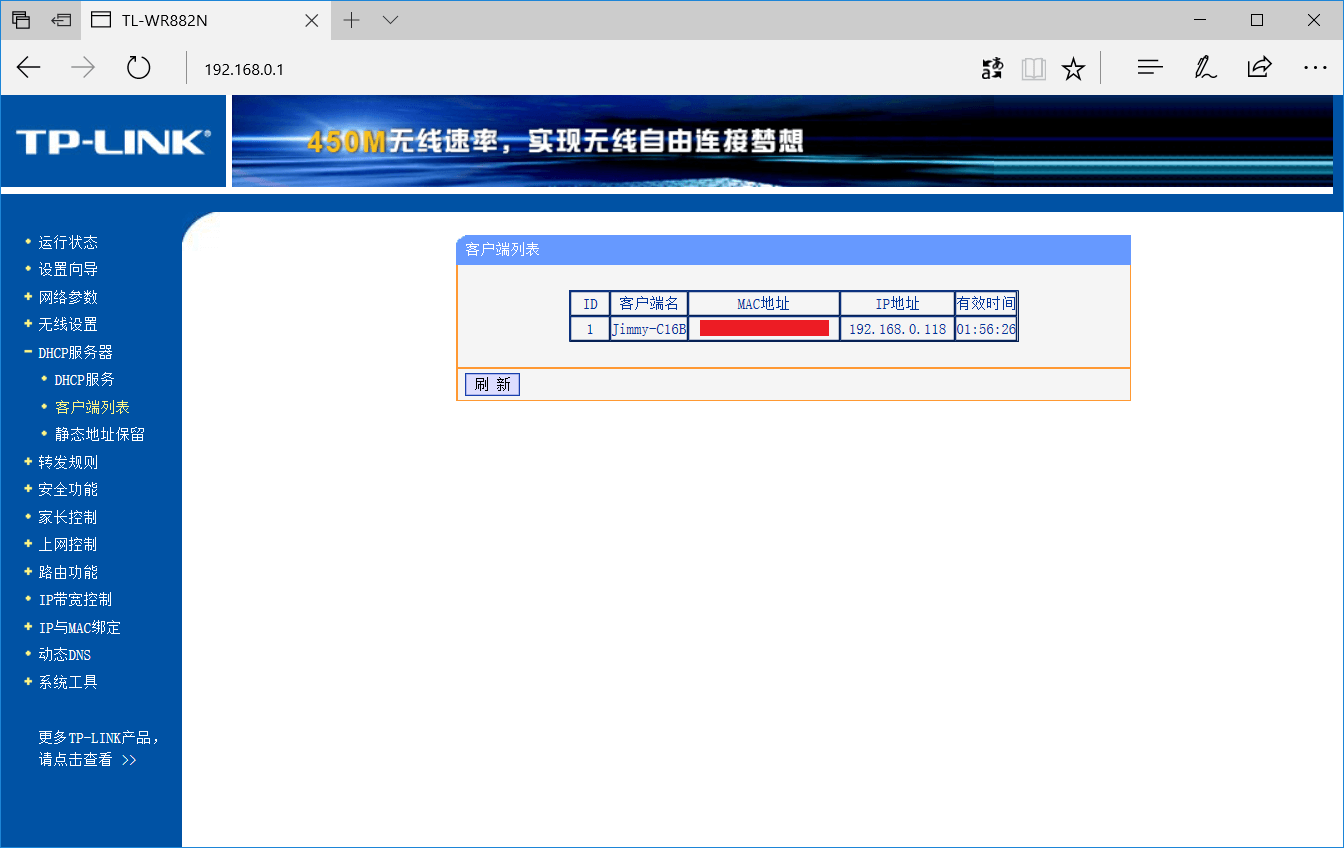Open Settings and more via ellipsis icon
Image resolution: width=1344 pixels, height=848 pixels.
(1315, 67)
